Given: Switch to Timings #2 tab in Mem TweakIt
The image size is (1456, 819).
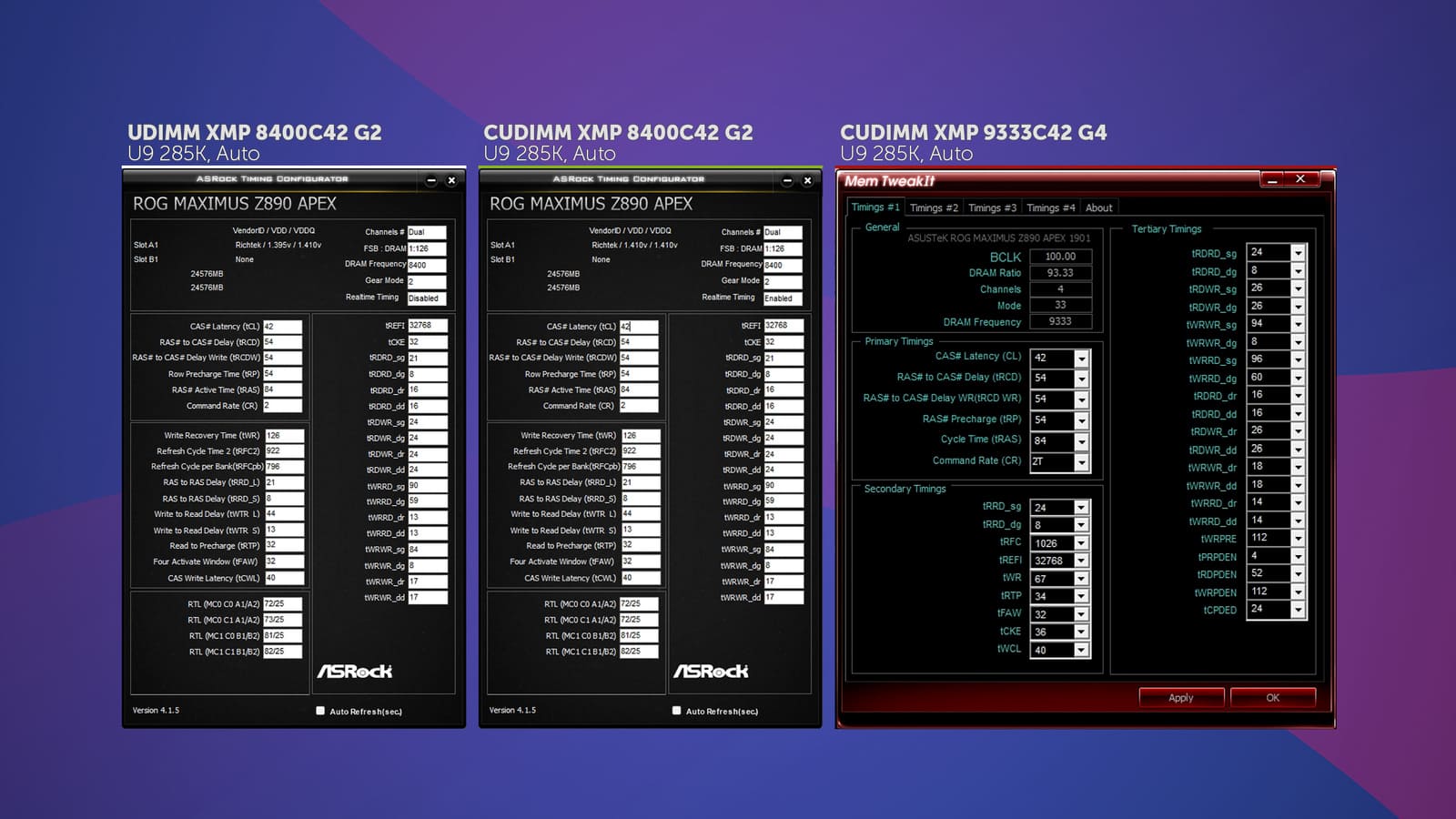Looking at the screenshot, I should (x=934, y=207).
